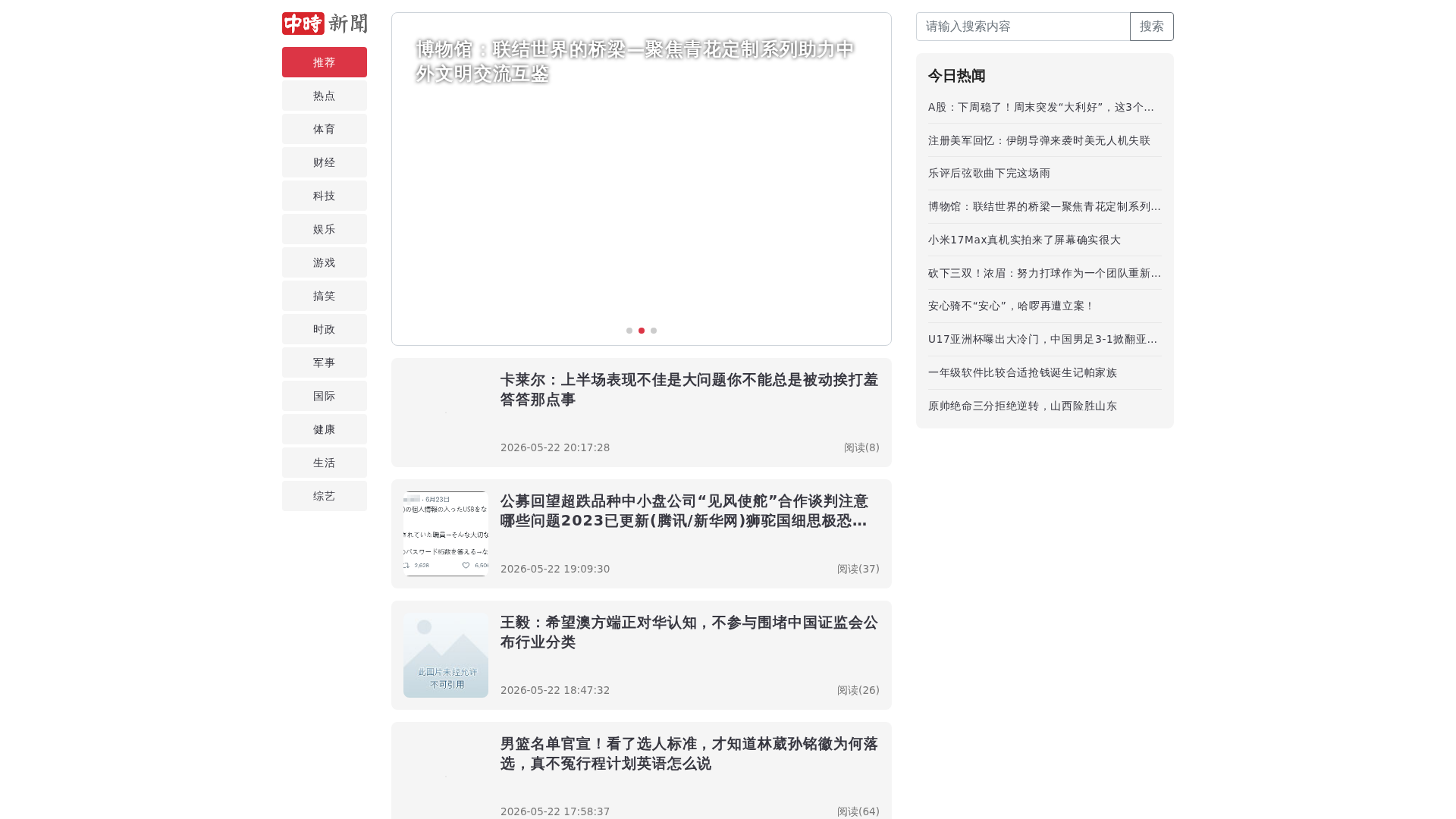The height and width of the screenshot is (819, 1456).
Task: Open hot news 注册美军回忆
Action: pyautogui.click(x=1039, y=140)
